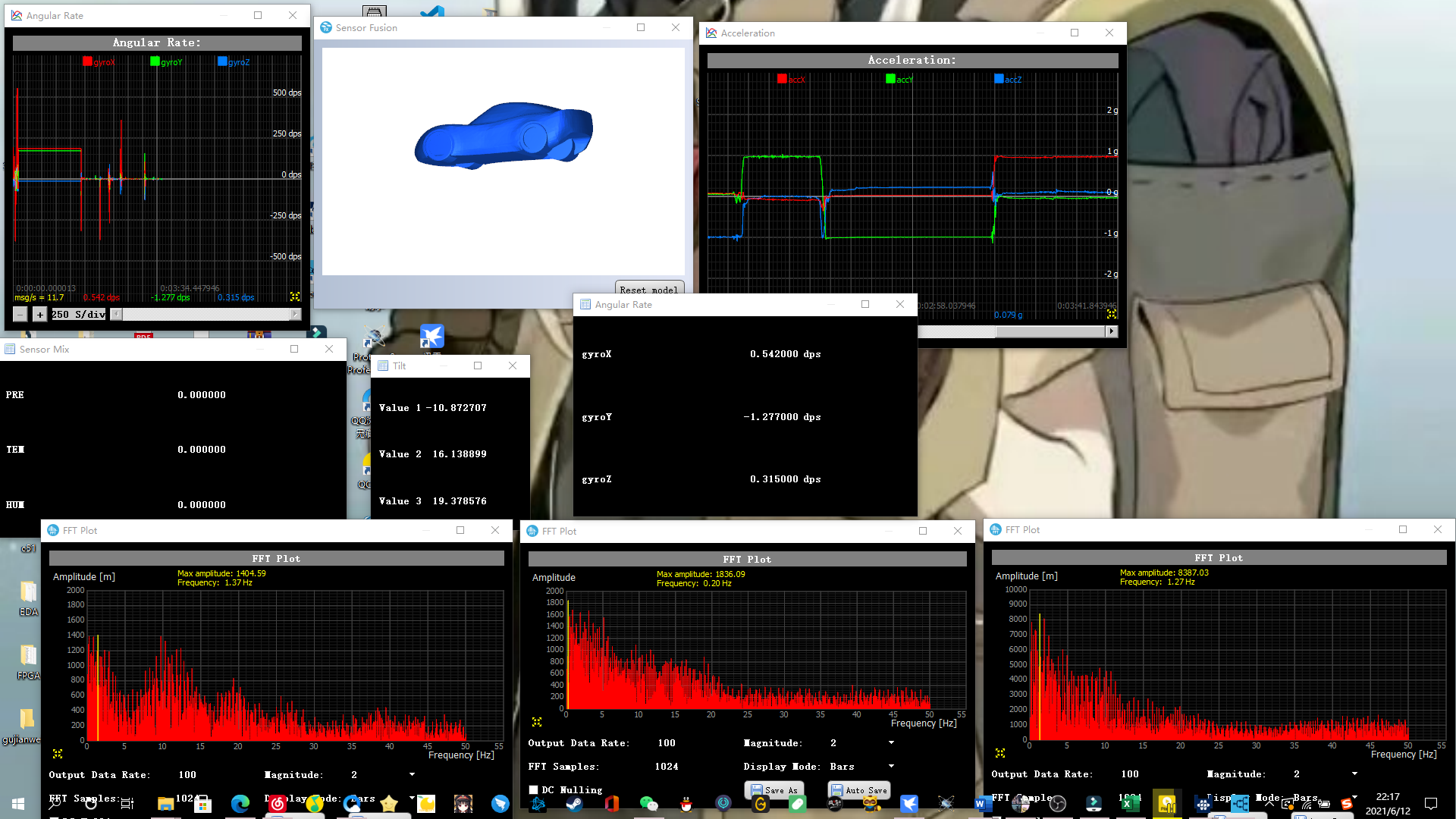Click Tilt Value 1 -10.872707
This screenshot has height=819, width=1456.
(x=433, y=408)
